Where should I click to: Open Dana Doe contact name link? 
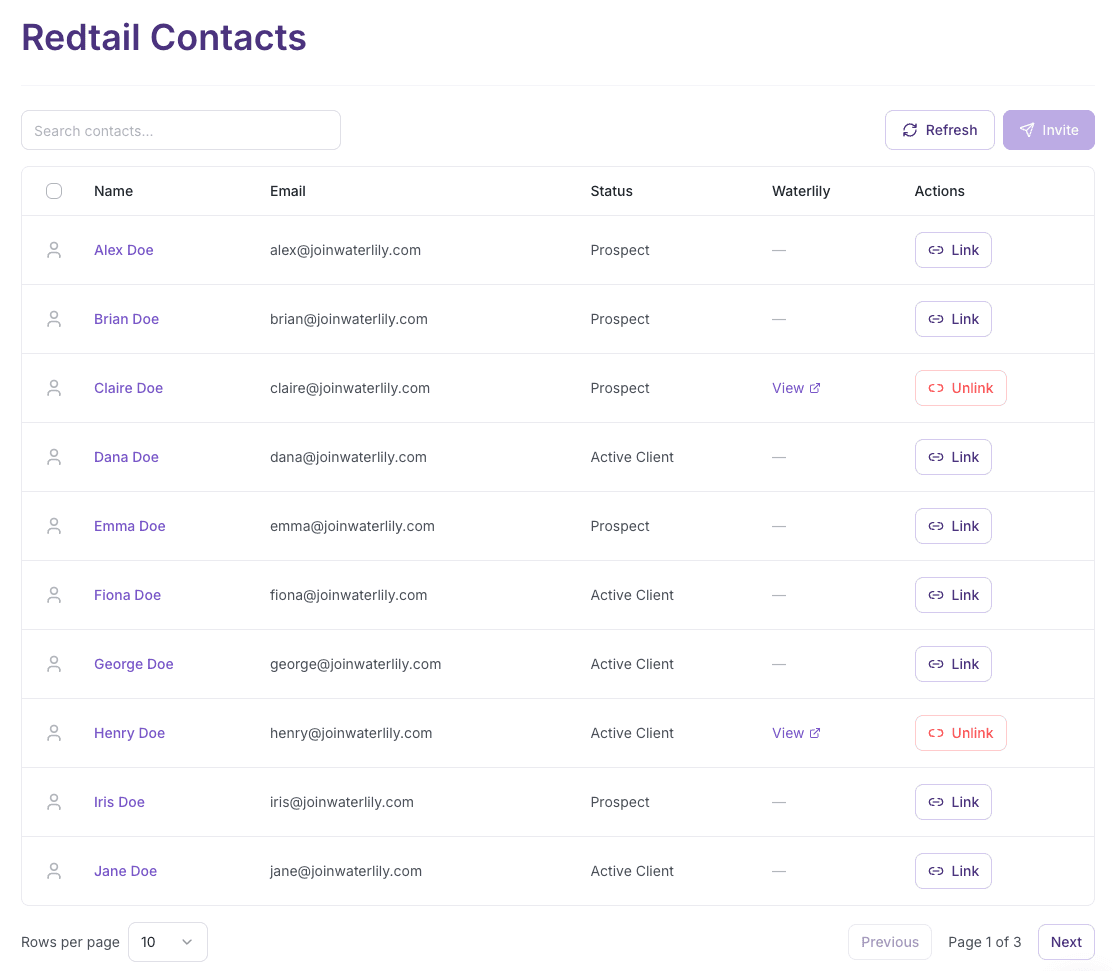tap(126, 456)
